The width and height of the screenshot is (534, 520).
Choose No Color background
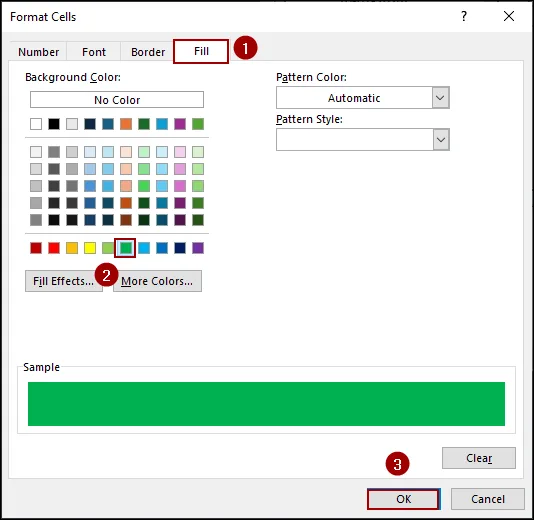[117, 100]
